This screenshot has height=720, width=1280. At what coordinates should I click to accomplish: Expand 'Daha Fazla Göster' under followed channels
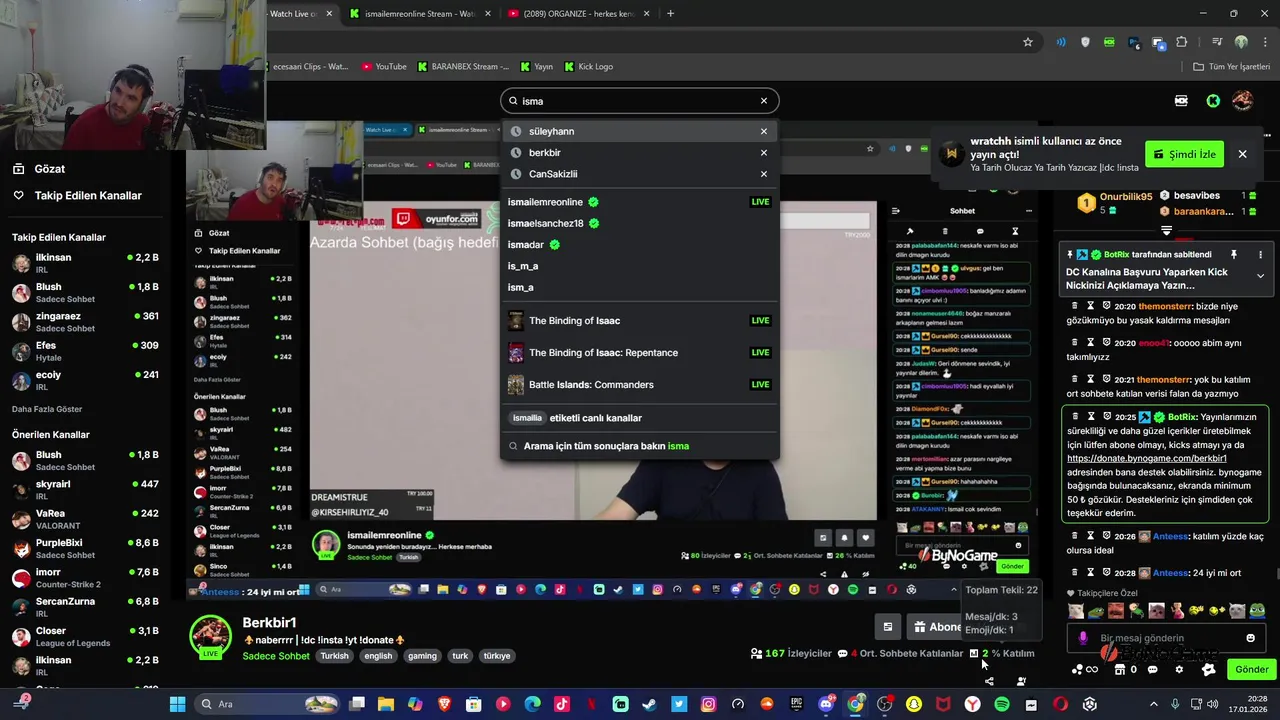(47, 409)
